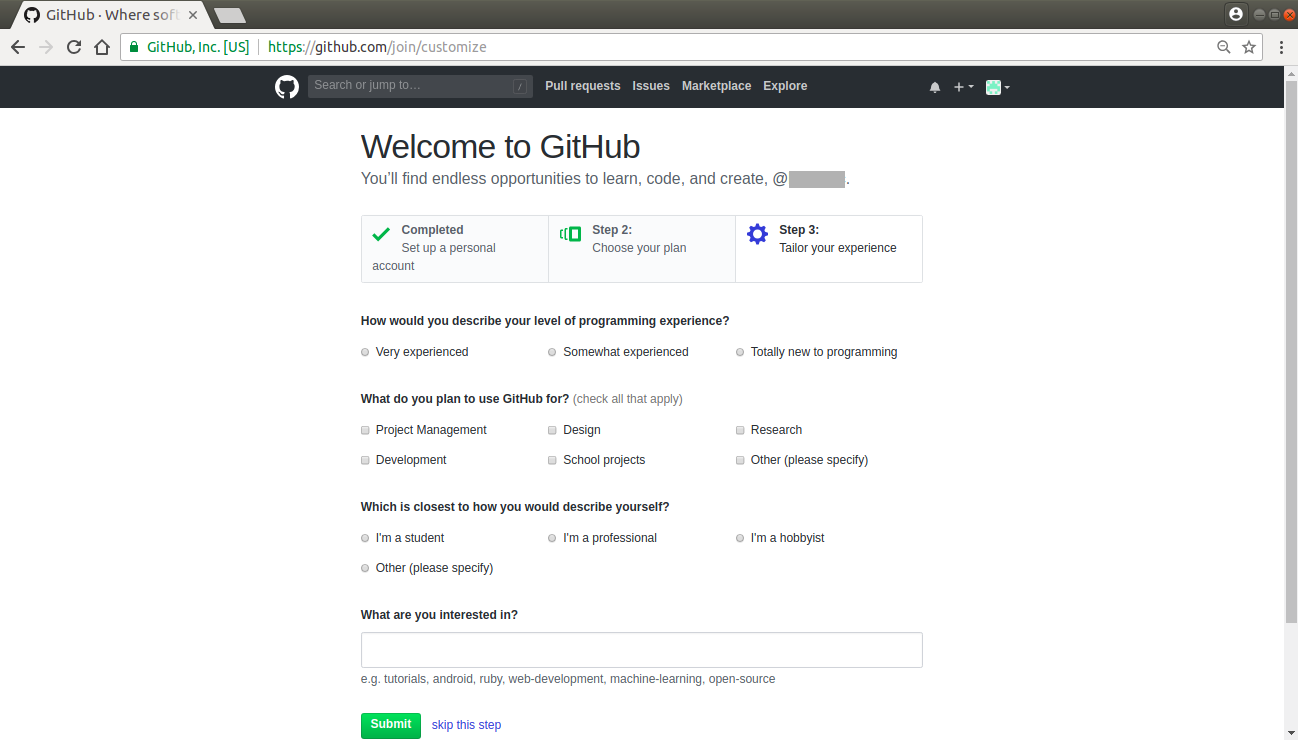
Task: Click Step 2 Choose your plan
Action: [642, 249]
